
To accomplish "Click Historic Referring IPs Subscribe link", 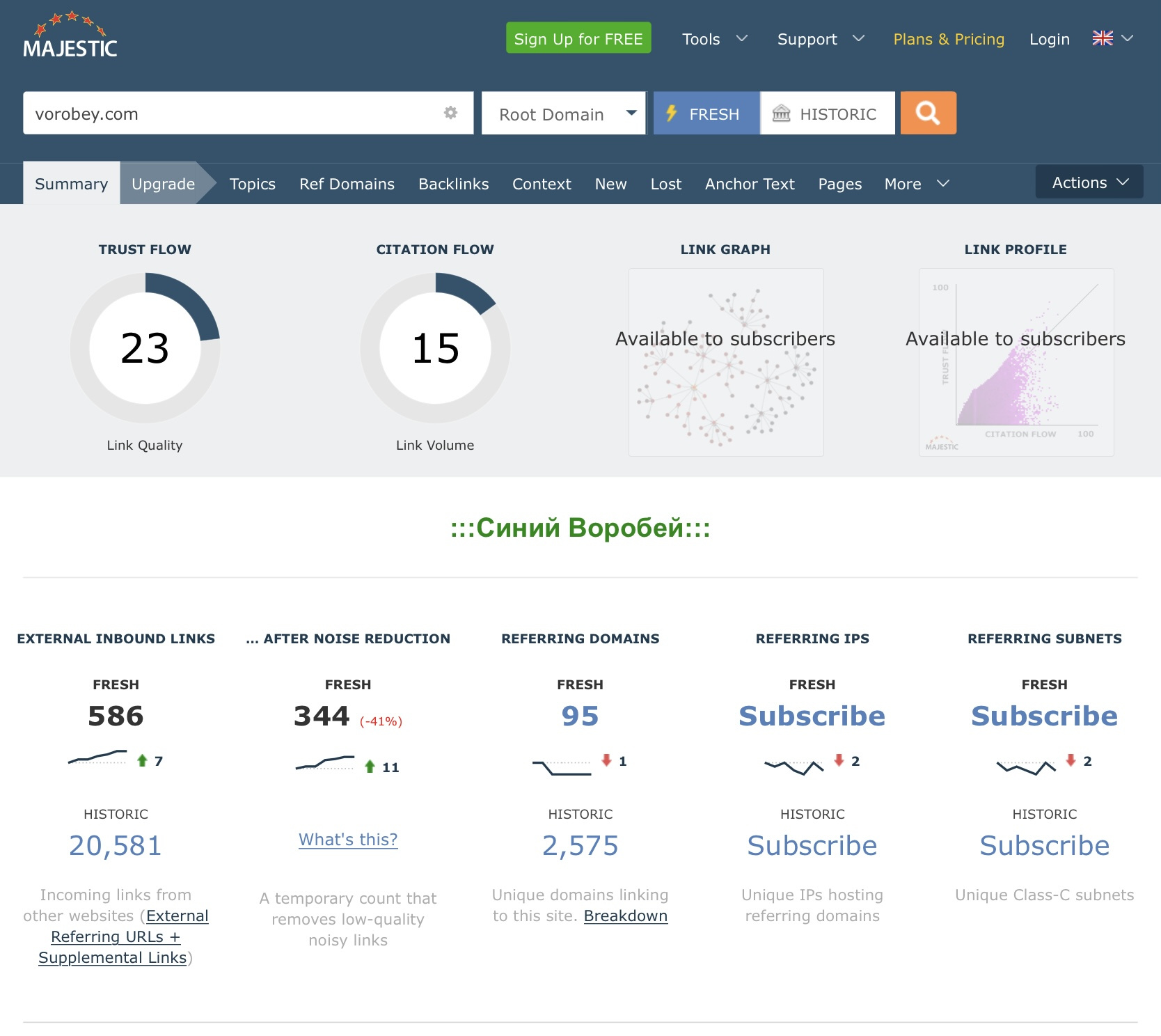I will point(812,845).
